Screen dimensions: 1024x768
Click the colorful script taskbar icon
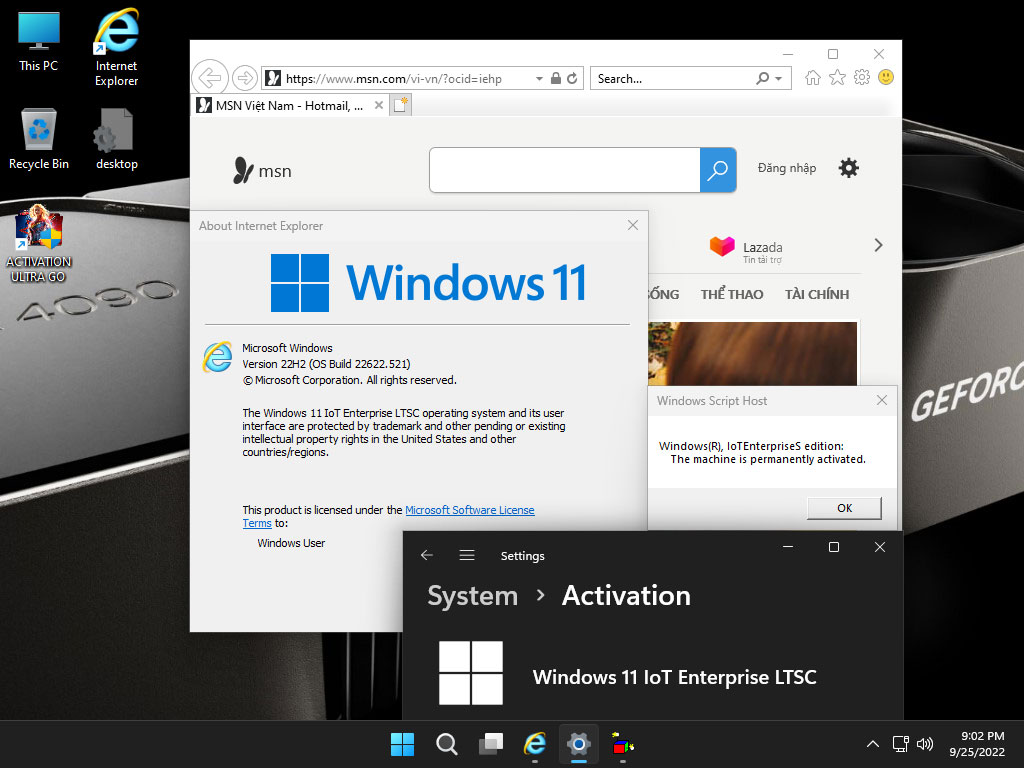[x=623, y=744]
